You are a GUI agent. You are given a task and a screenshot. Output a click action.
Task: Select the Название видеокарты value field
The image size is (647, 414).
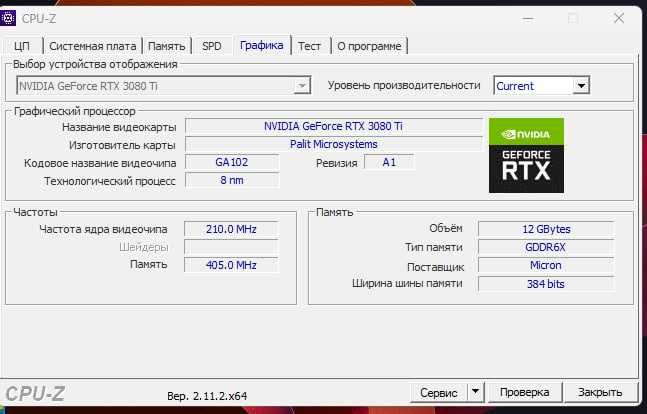(x=333, y=126)
